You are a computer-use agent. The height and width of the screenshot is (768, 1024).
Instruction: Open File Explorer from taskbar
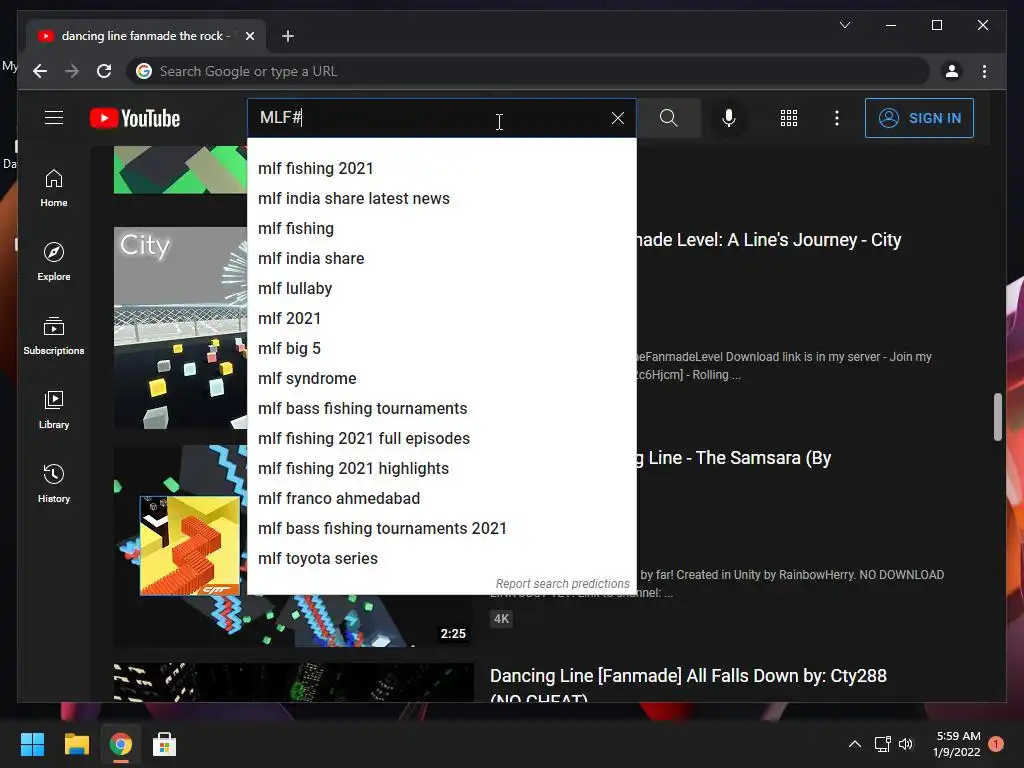coord(76,744)
